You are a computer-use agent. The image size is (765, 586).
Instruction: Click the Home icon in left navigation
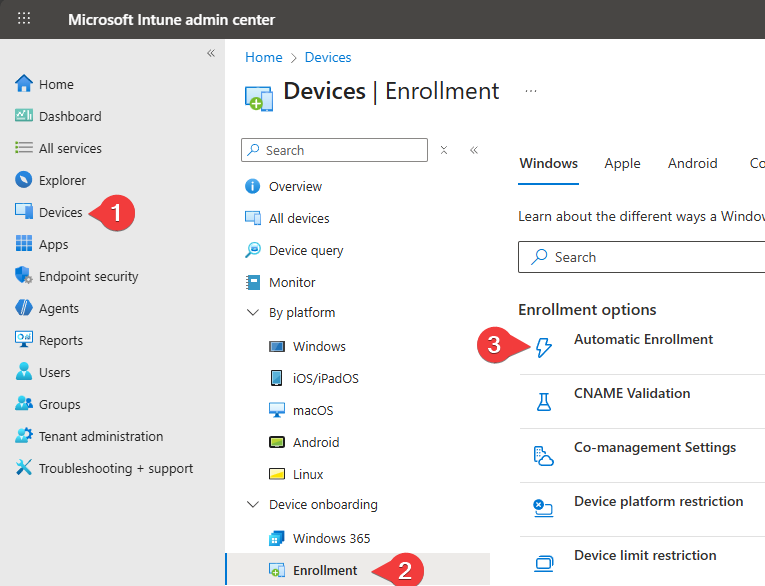coord(24,83)
